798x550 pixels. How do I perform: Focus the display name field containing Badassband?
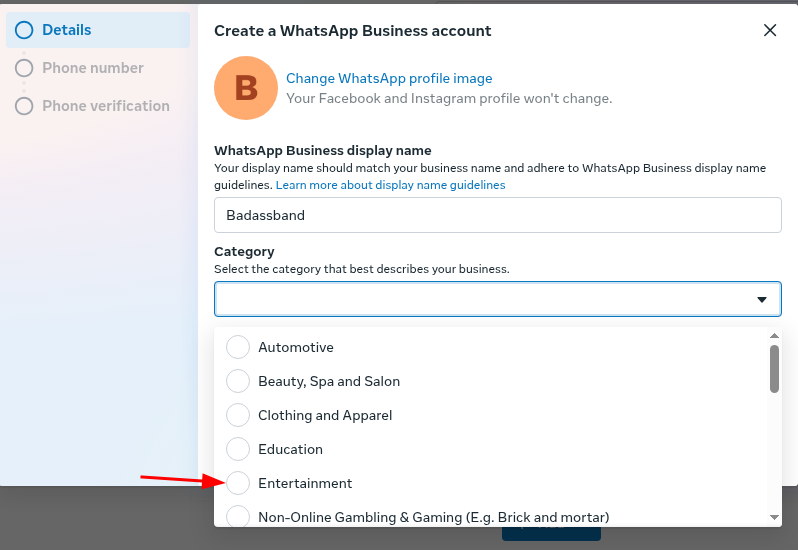(x=497, y=215)
